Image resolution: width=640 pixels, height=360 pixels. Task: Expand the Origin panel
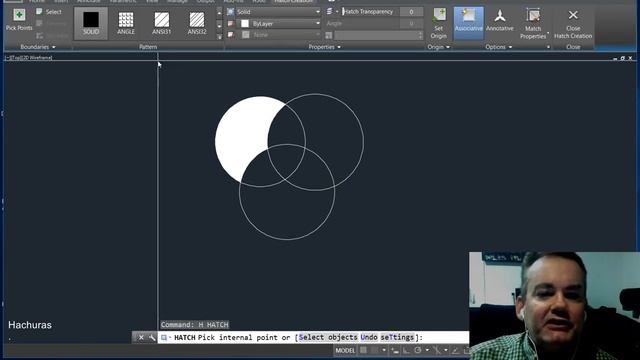point(438,47)
